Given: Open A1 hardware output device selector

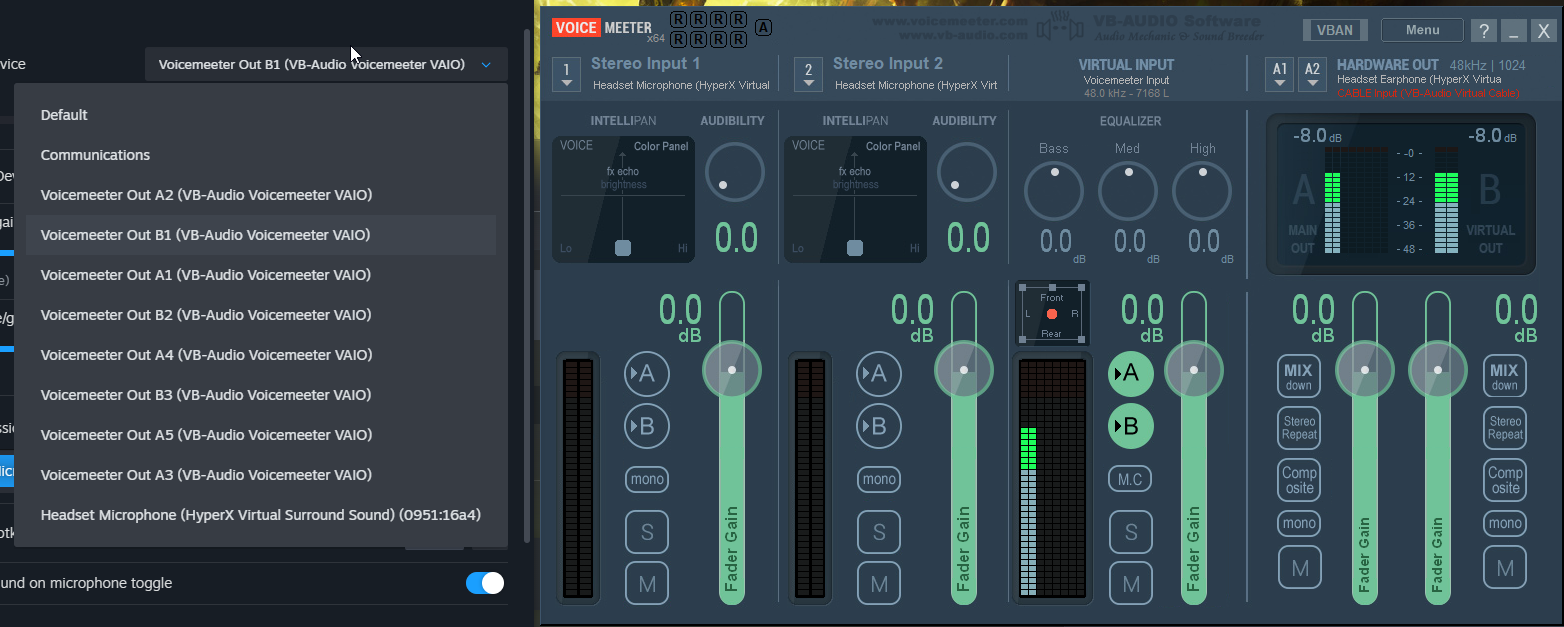Looking at the screenshot, I should pos(1281,74).
